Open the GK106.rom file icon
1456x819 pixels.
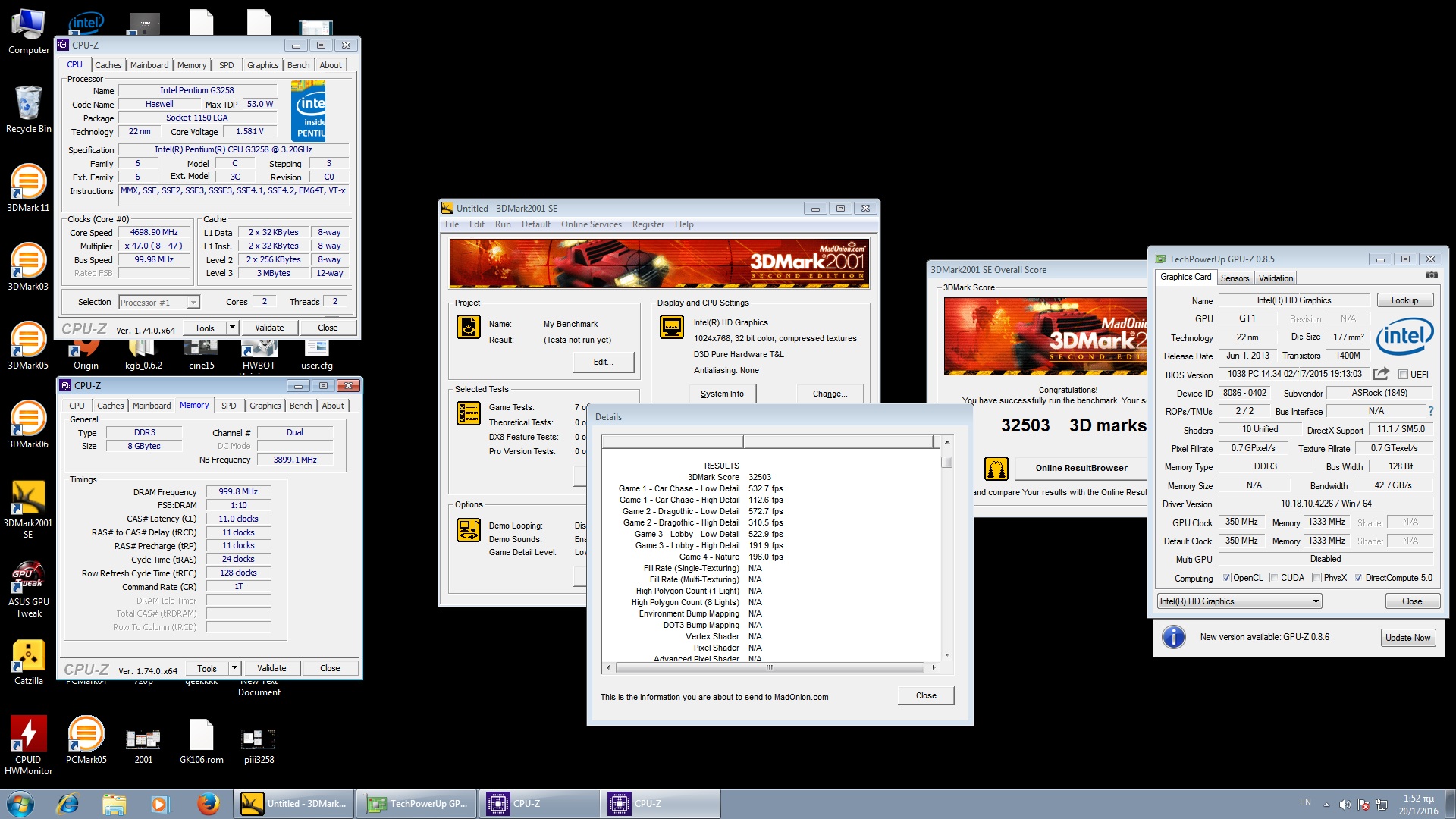(x=201, y=740)
